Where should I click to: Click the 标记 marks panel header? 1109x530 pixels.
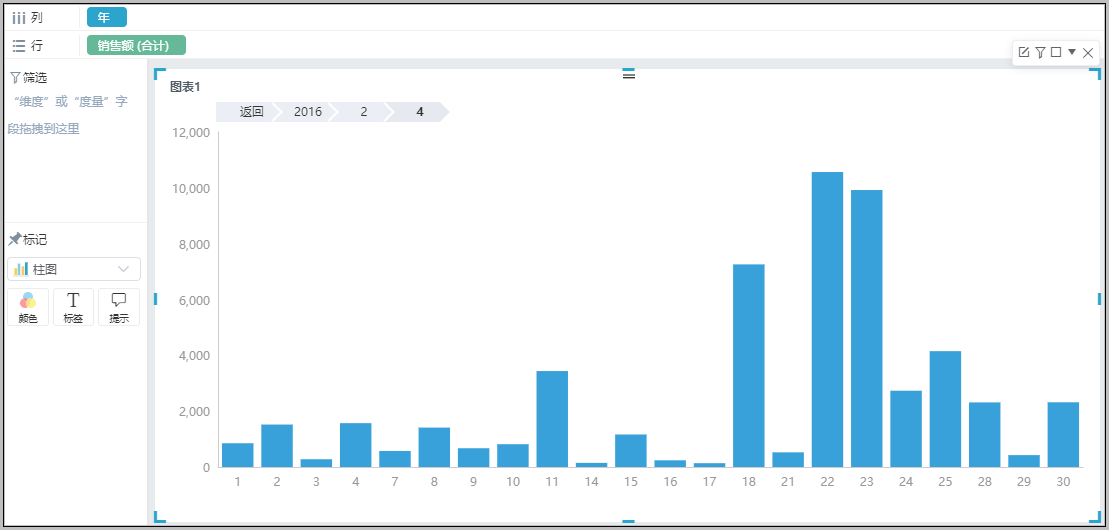pyautogui.click(x=28, y=240)
